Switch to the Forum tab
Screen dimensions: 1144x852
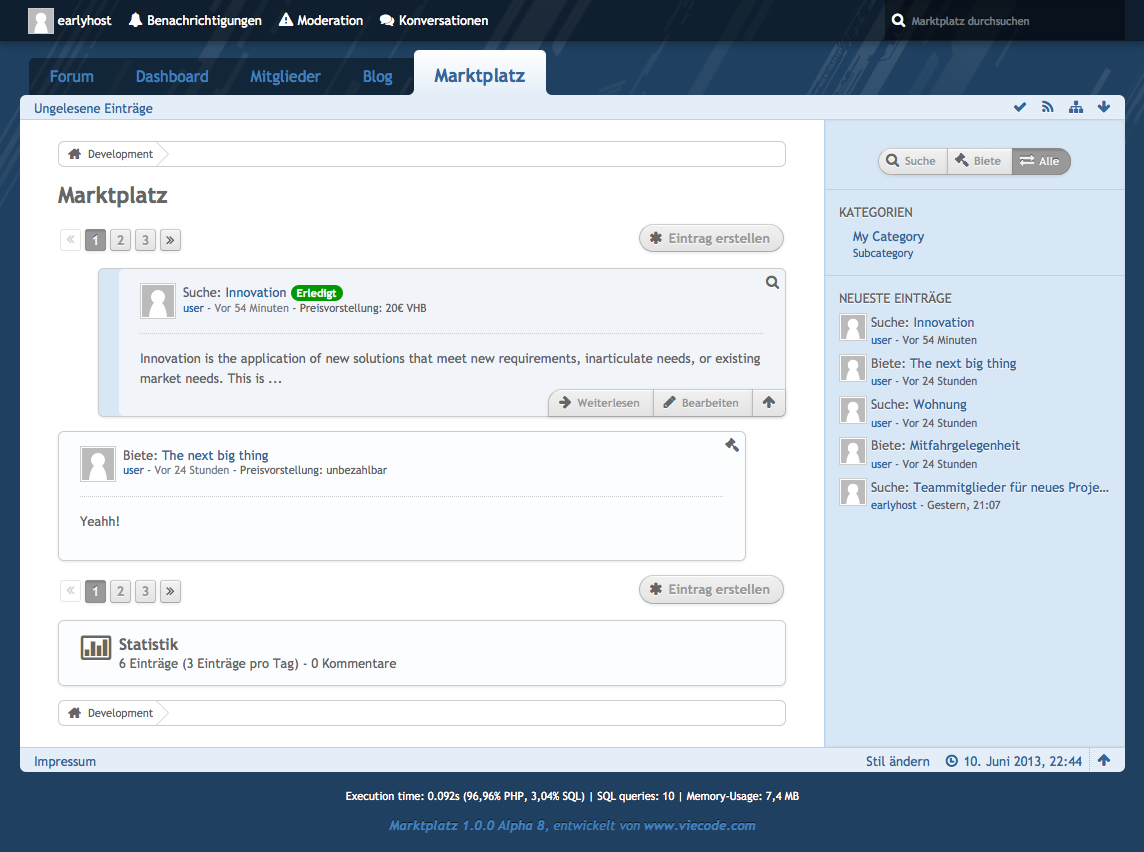(72, 76)
